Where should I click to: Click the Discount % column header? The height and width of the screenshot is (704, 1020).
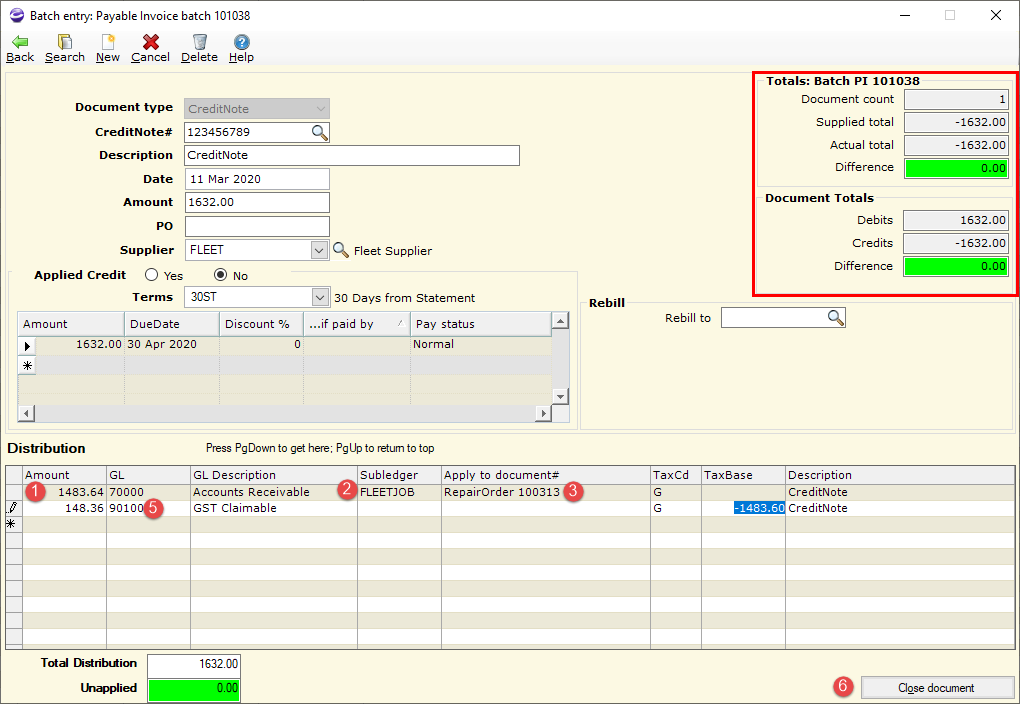tap(261, 324)
